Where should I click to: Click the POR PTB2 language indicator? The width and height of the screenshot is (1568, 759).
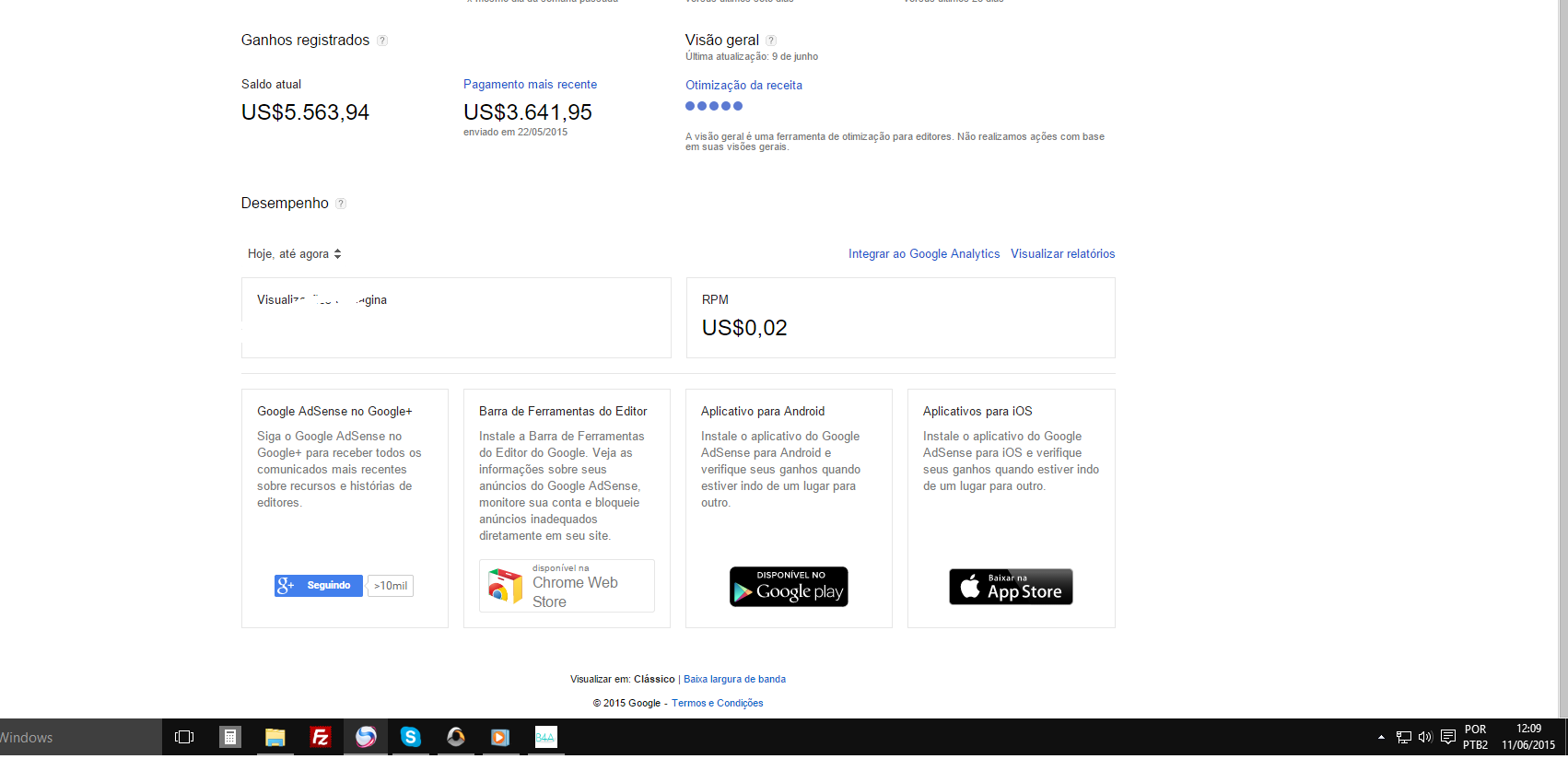pos(1475,737)
